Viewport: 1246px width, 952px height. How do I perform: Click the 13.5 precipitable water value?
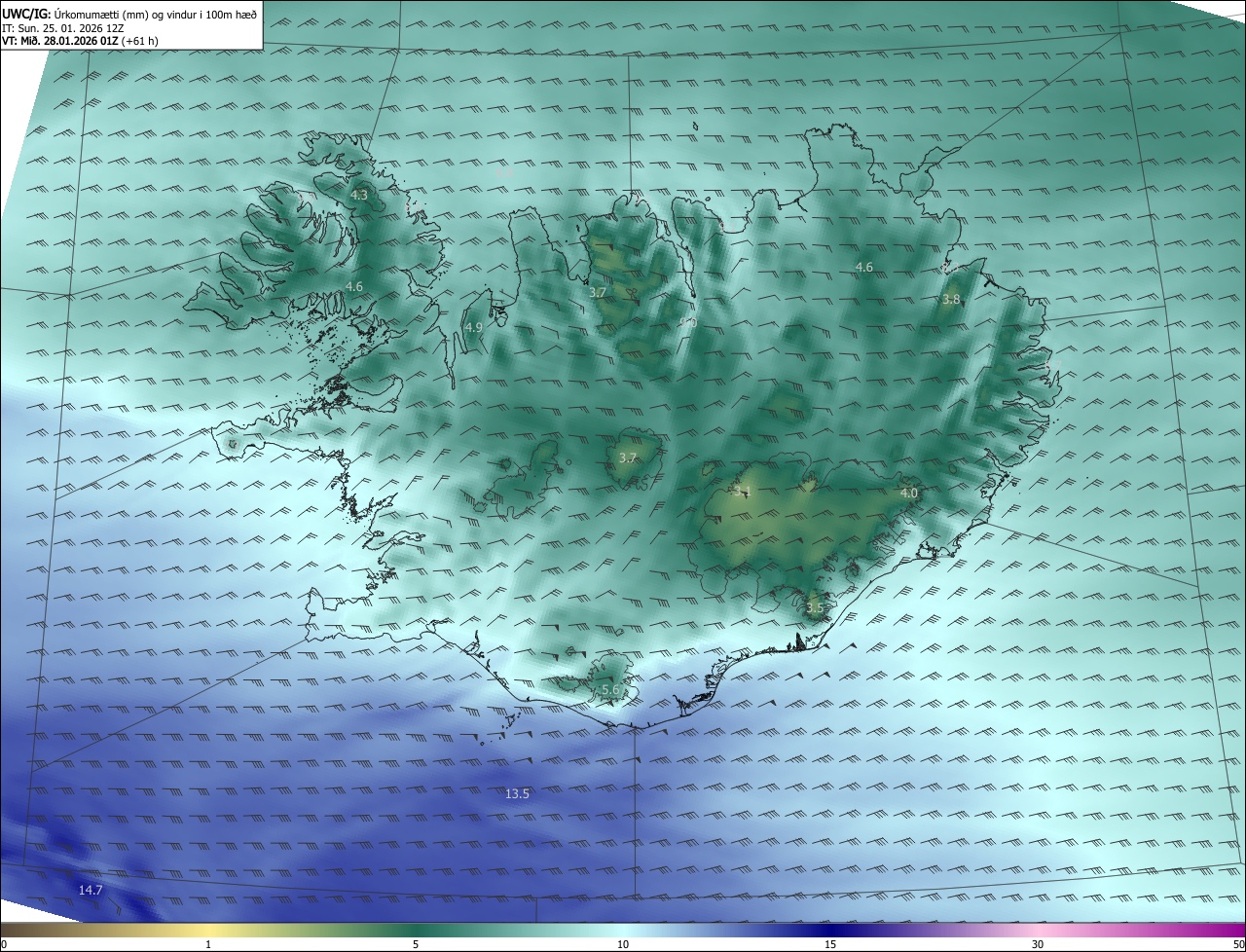517,794
